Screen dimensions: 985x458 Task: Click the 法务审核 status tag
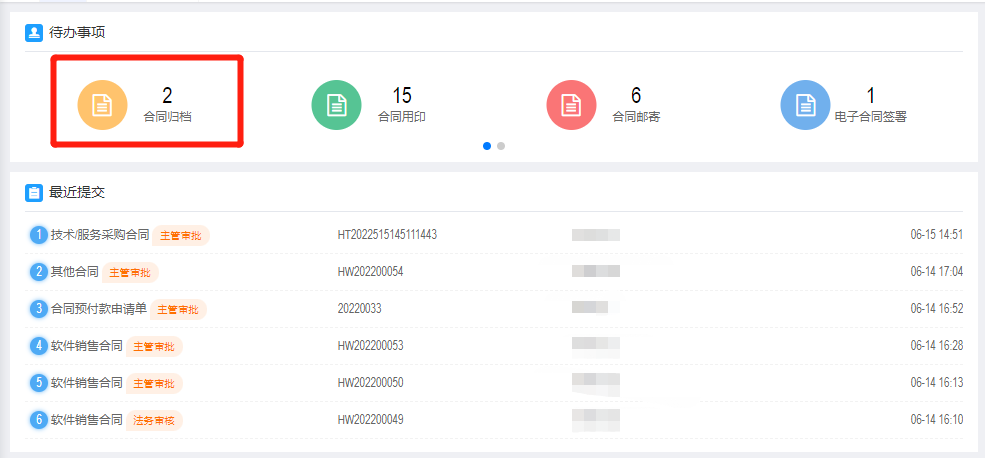tap(155, 420)
